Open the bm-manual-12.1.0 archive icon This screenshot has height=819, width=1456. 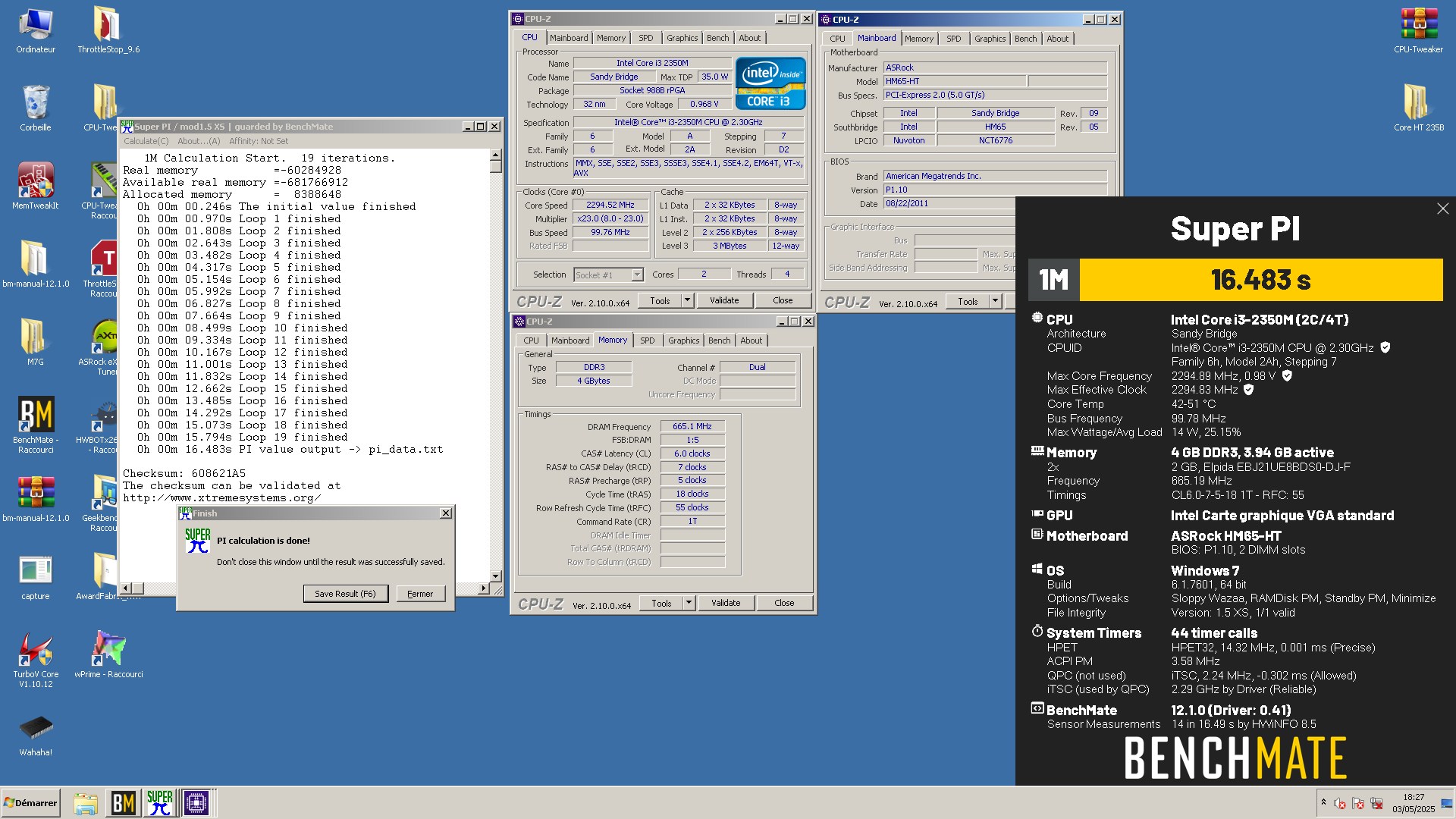point(36,498)
